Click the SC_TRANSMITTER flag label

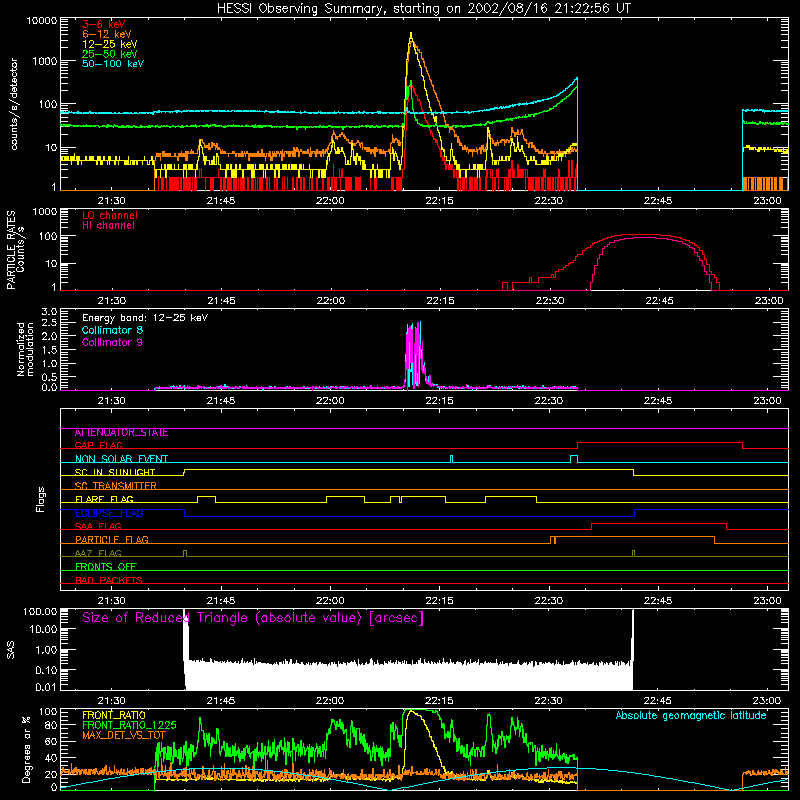[x=115, y=486]
